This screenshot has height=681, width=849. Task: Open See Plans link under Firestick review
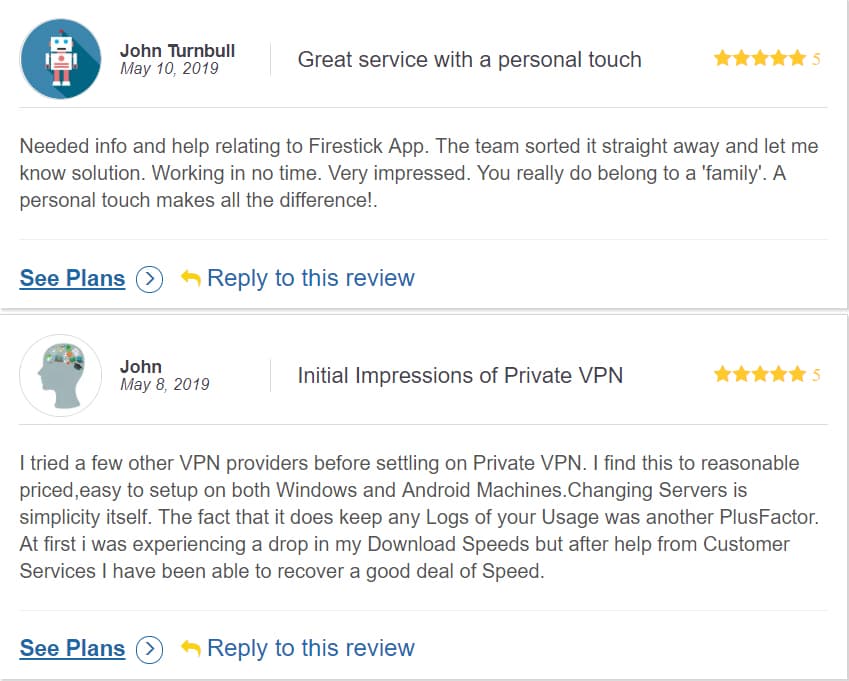(72, 278)
